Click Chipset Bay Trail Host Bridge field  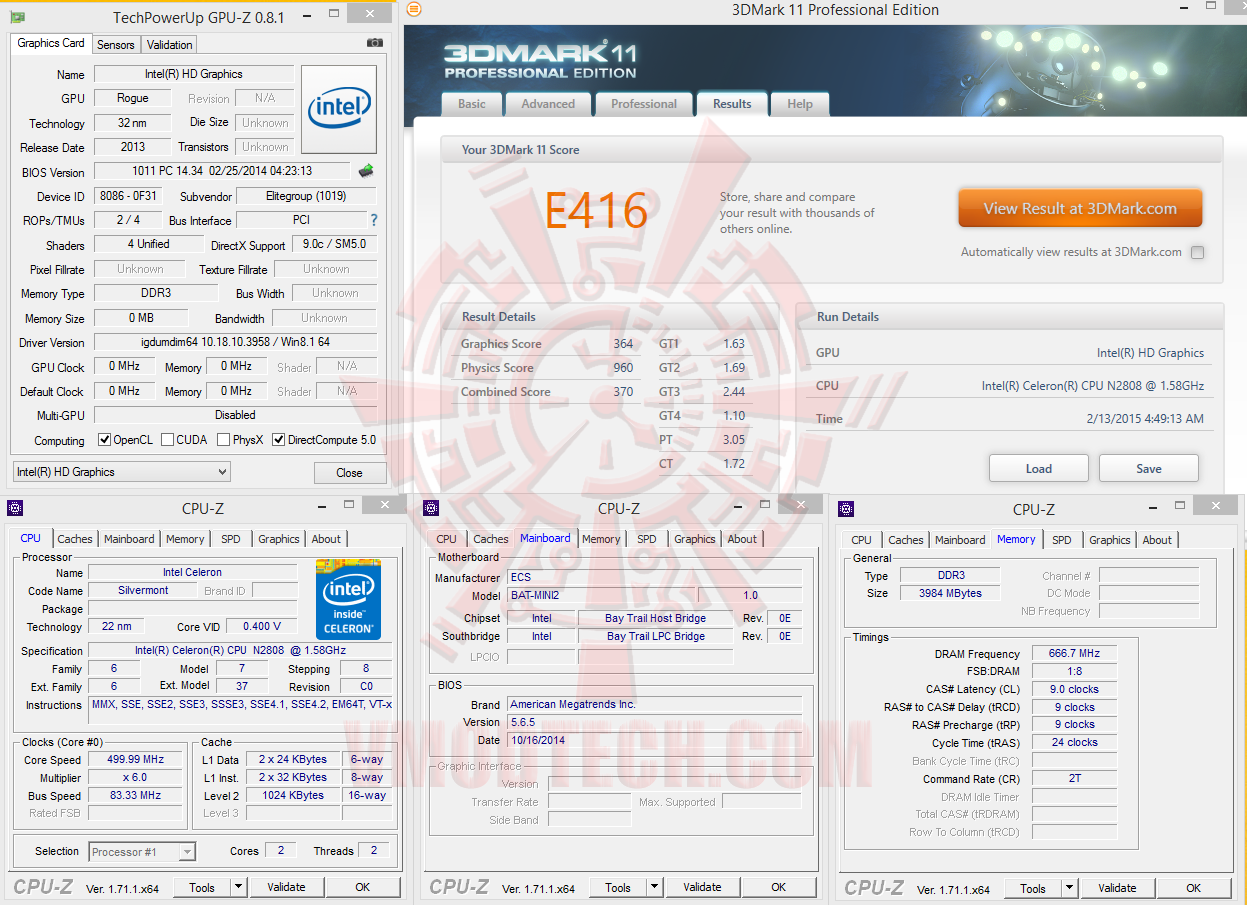(655, 619)
